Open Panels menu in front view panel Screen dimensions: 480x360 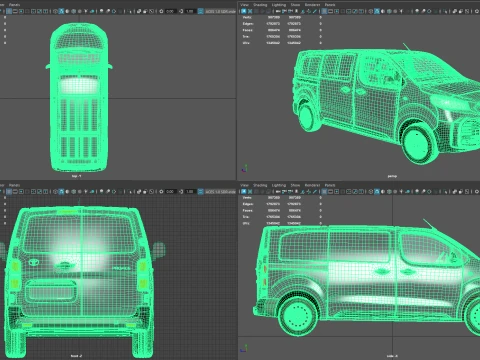14,185
